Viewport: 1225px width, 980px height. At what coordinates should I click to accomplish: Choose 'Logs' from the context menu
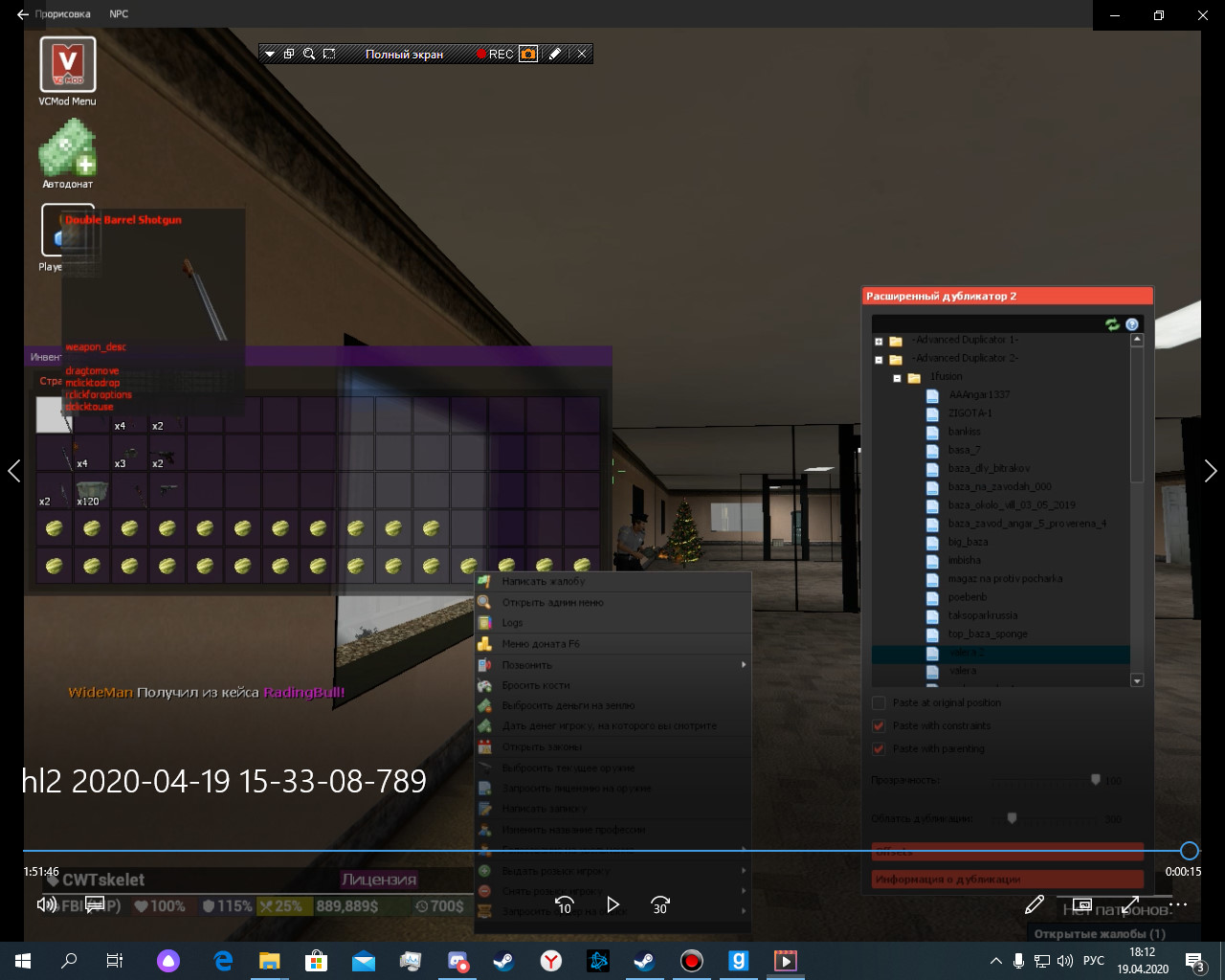click(x=512, y=623)
